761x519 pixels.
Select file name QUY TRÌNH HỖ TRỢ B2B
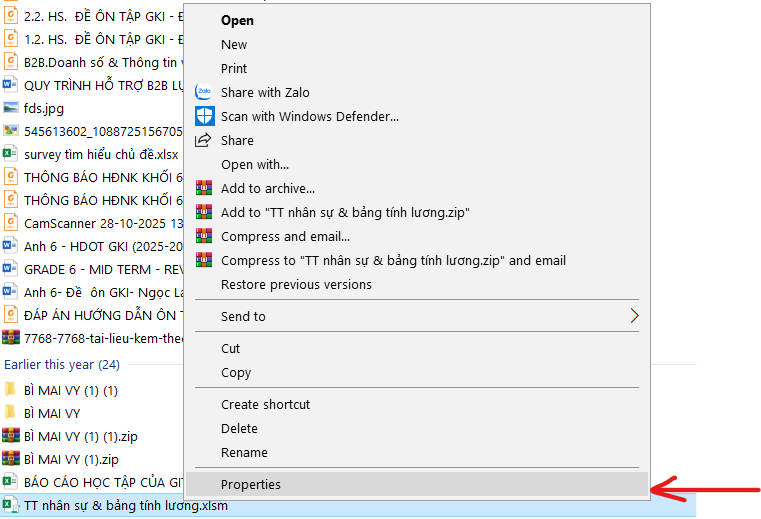(103, 85)
